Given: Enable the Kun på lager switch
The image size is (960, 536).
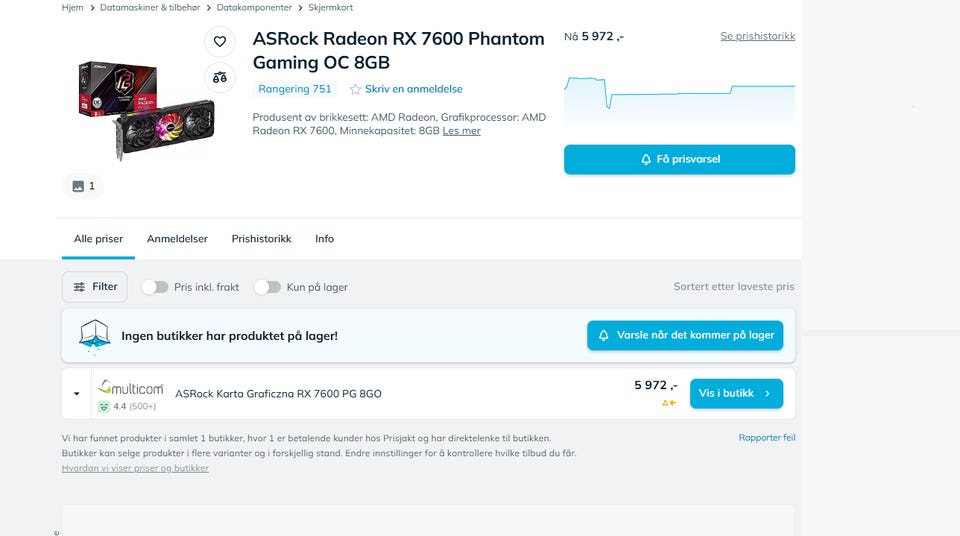Looking at the screenshot, I should [x=267, y=287].
